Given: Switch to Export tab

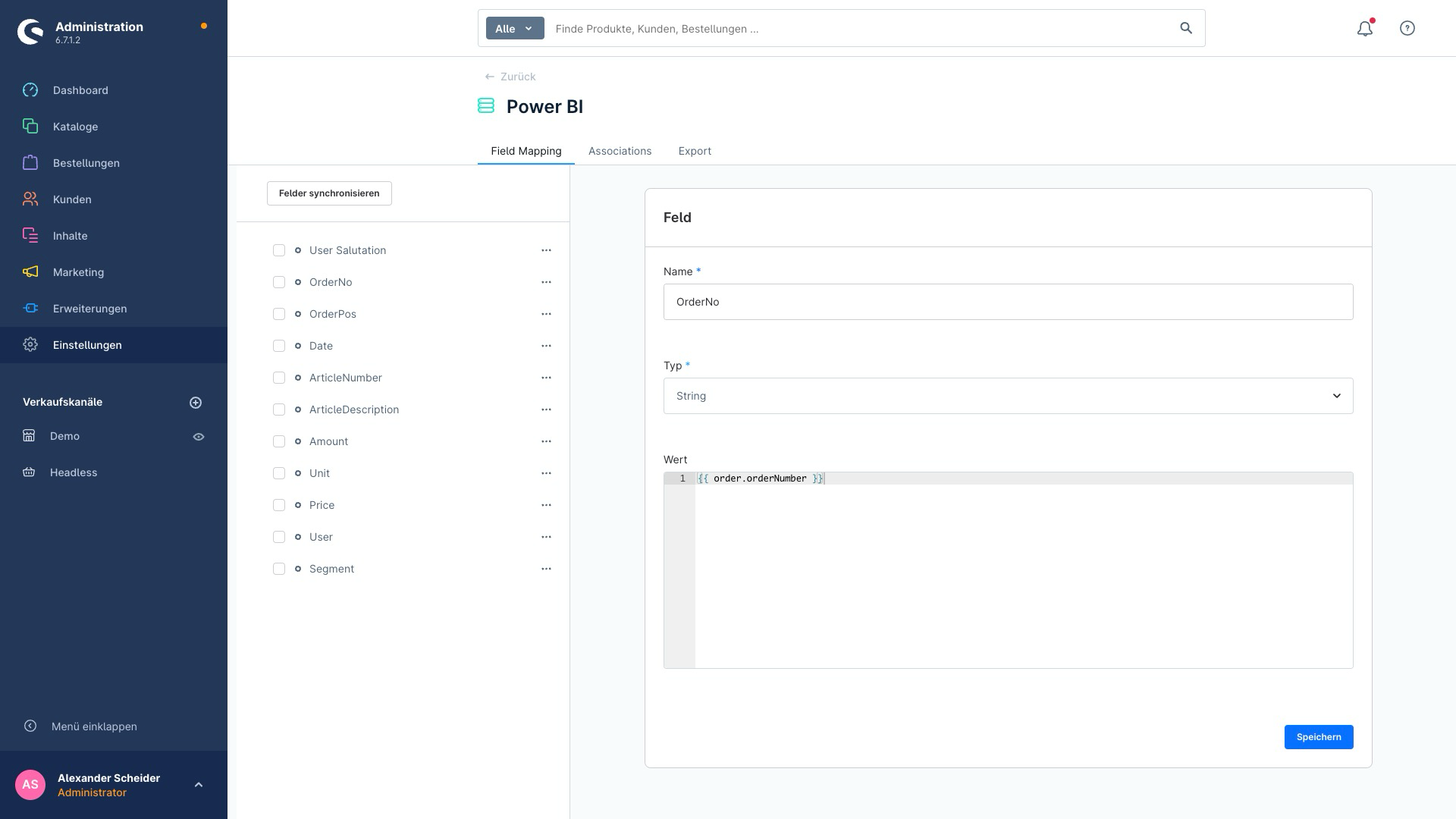Looking at the screenshot, I should pos(695,151).
